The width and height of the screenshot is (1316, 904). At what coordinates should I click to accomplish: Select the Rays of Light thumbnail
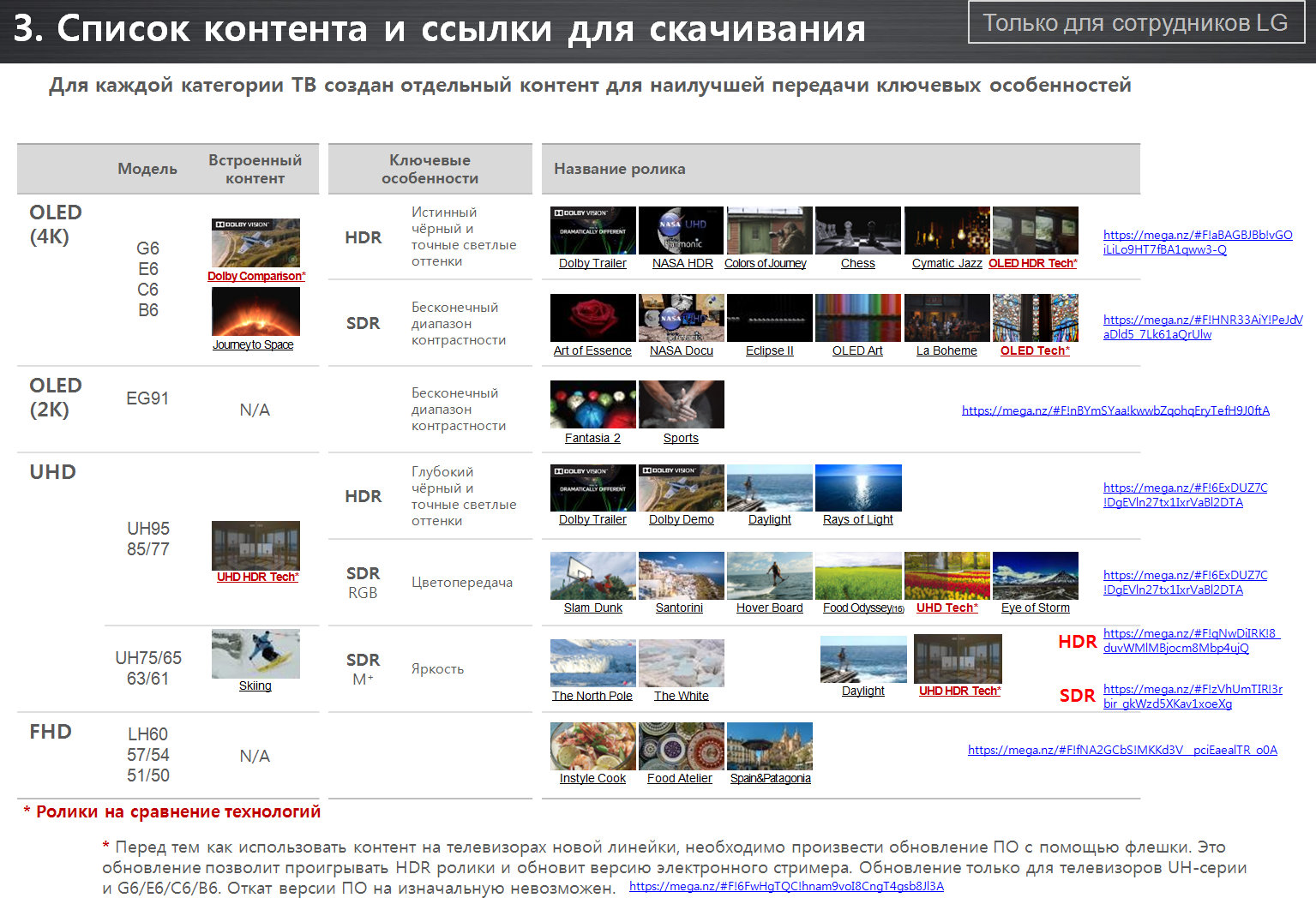coord(857,488)
